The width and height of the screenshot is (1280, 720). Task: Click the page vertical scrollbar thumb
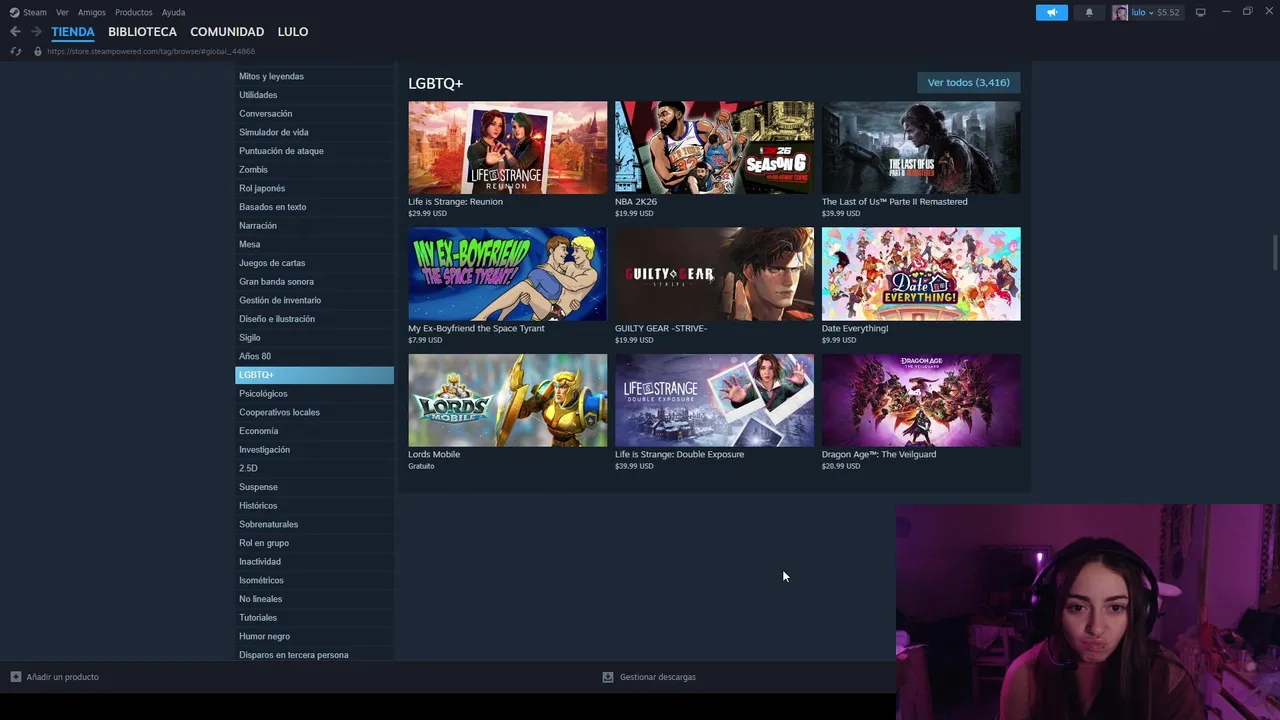(x=1275, y=252)
